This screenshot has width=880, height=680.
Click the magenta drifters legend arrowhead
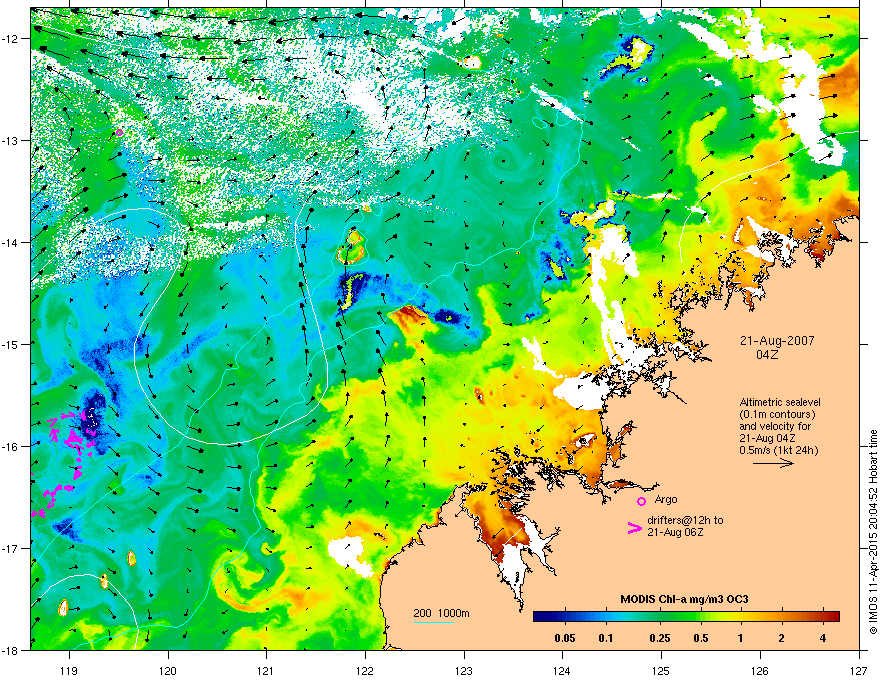click(634, 528)
